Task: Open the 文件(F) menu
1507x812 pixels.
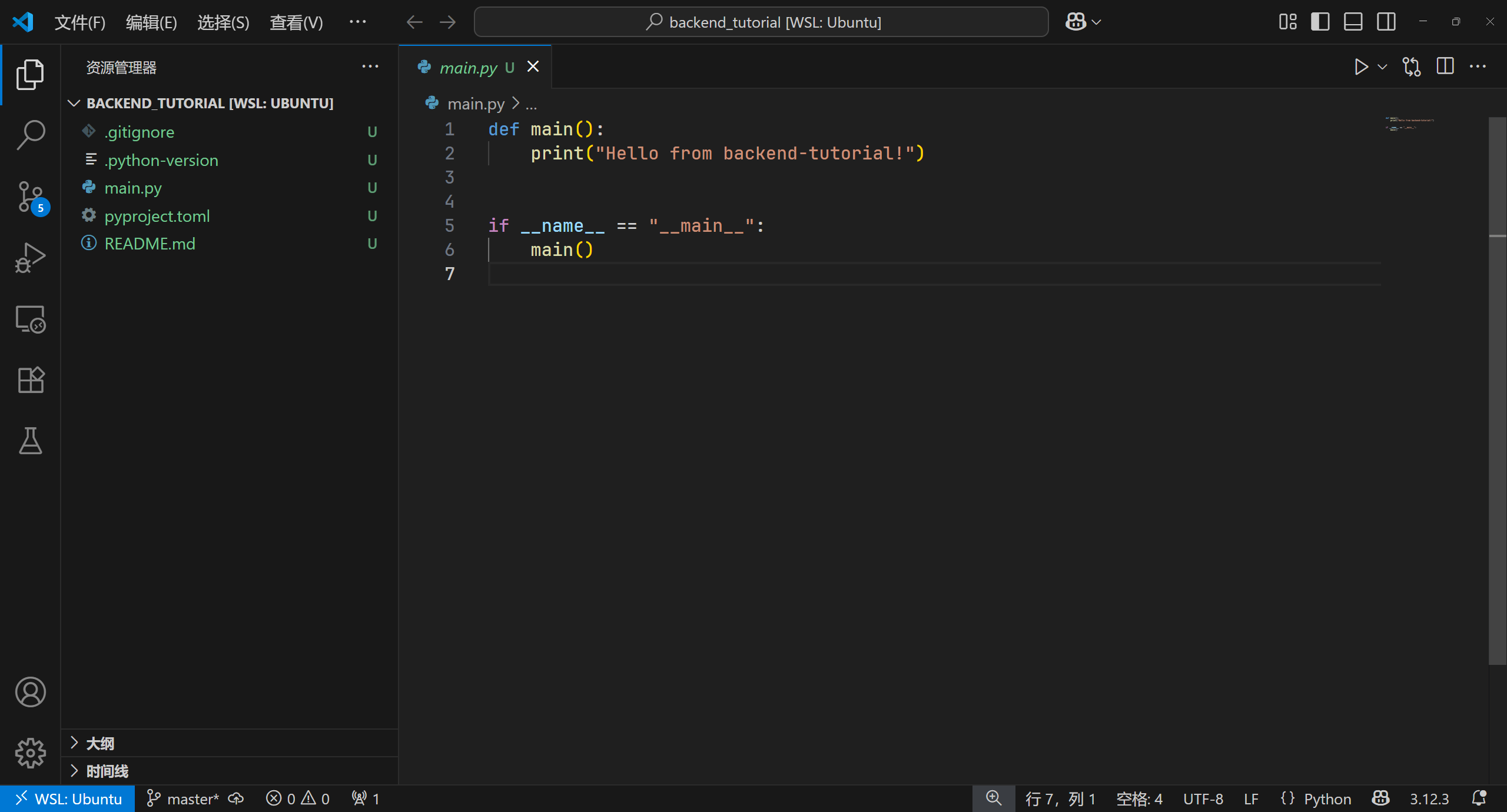Action: click(x=80, y=22)
